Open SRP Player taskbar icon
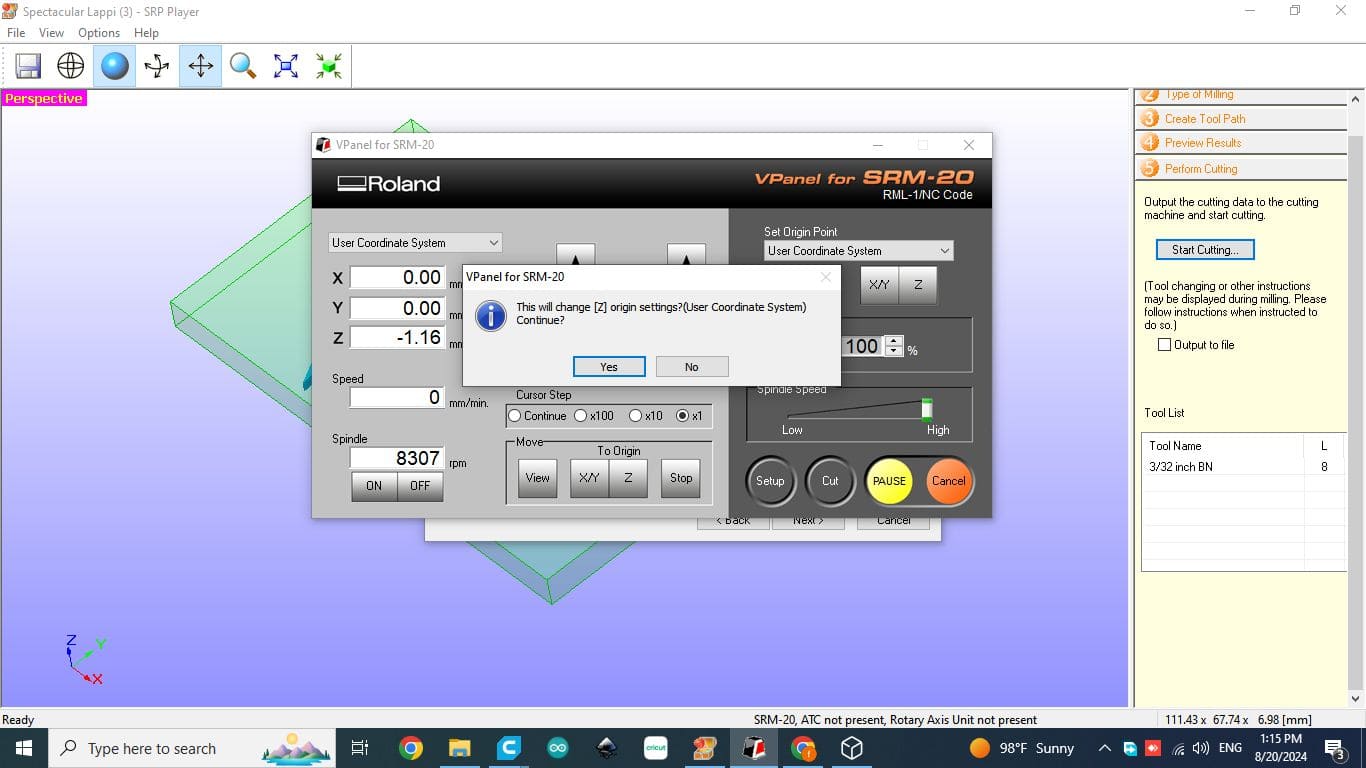This screenshot has height=768, width=1366. [704, 748]
